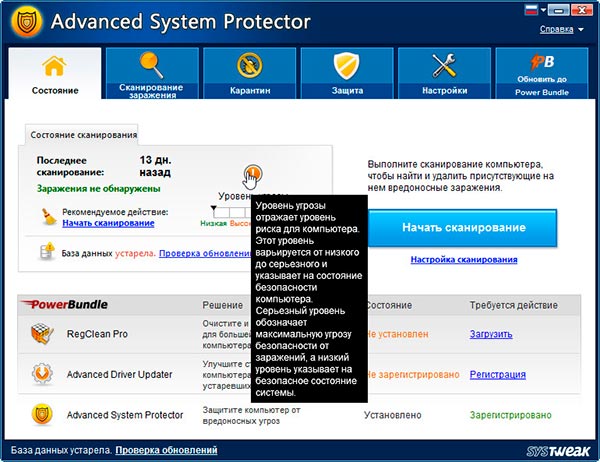Switch to the Карантин tab
Screen dimensions: 600x462
point(249,73)
